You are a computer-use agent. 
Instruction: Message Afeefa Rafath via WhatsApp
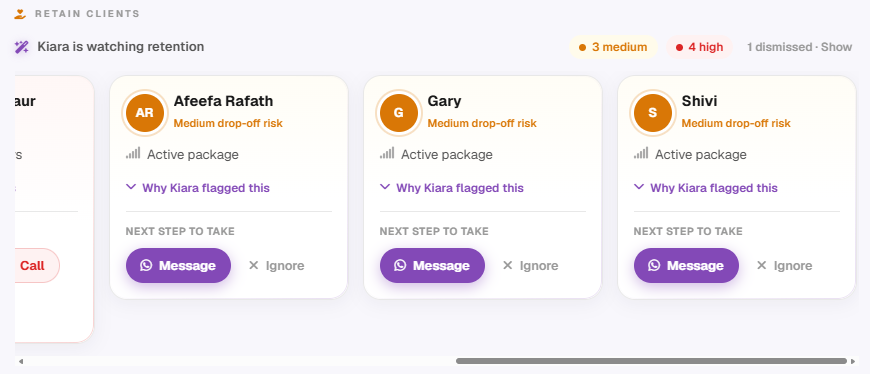(x=178, y=266)
